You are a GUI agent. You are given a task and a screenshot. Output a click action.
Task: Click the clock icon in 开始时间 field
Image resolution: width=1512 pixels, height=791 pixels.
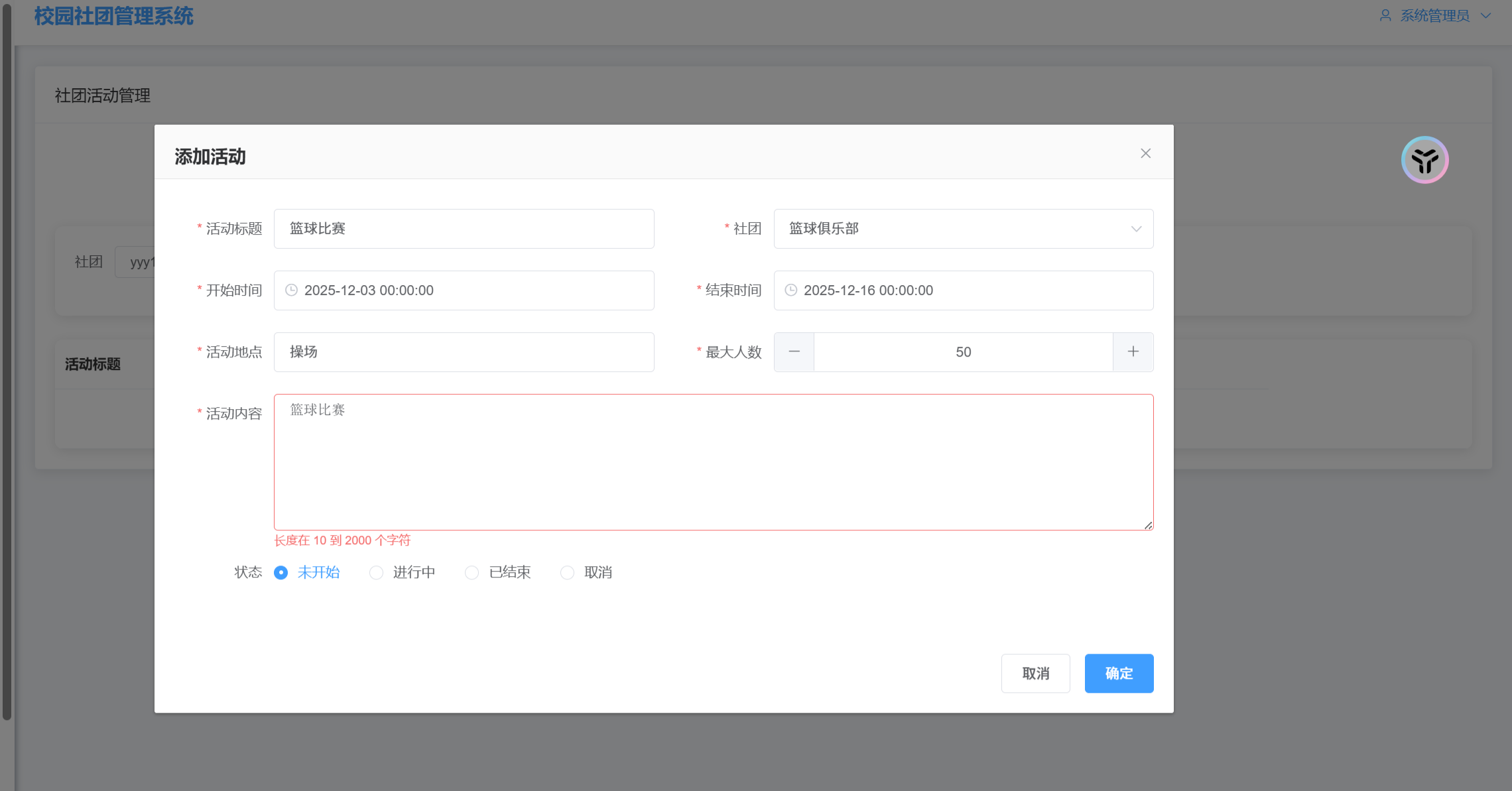[291, 290]
